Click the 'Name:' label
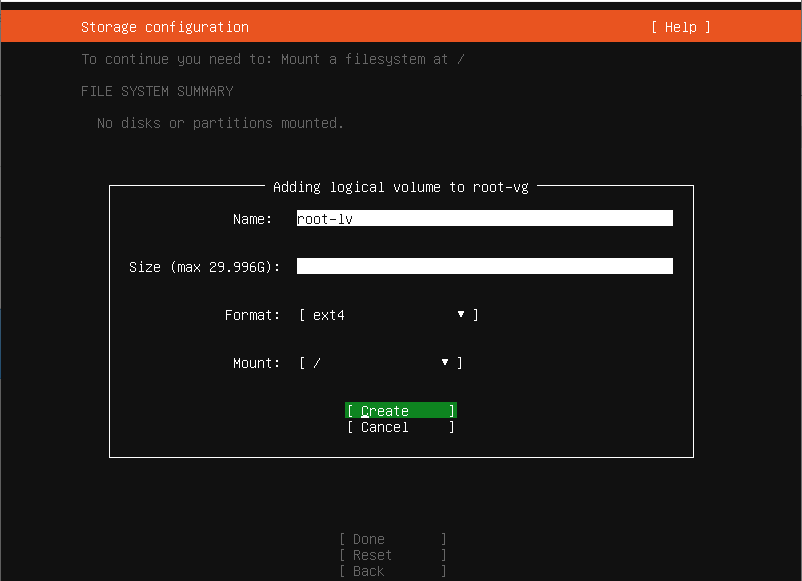This screenshot has height=581, width=802. pos(252,219)
